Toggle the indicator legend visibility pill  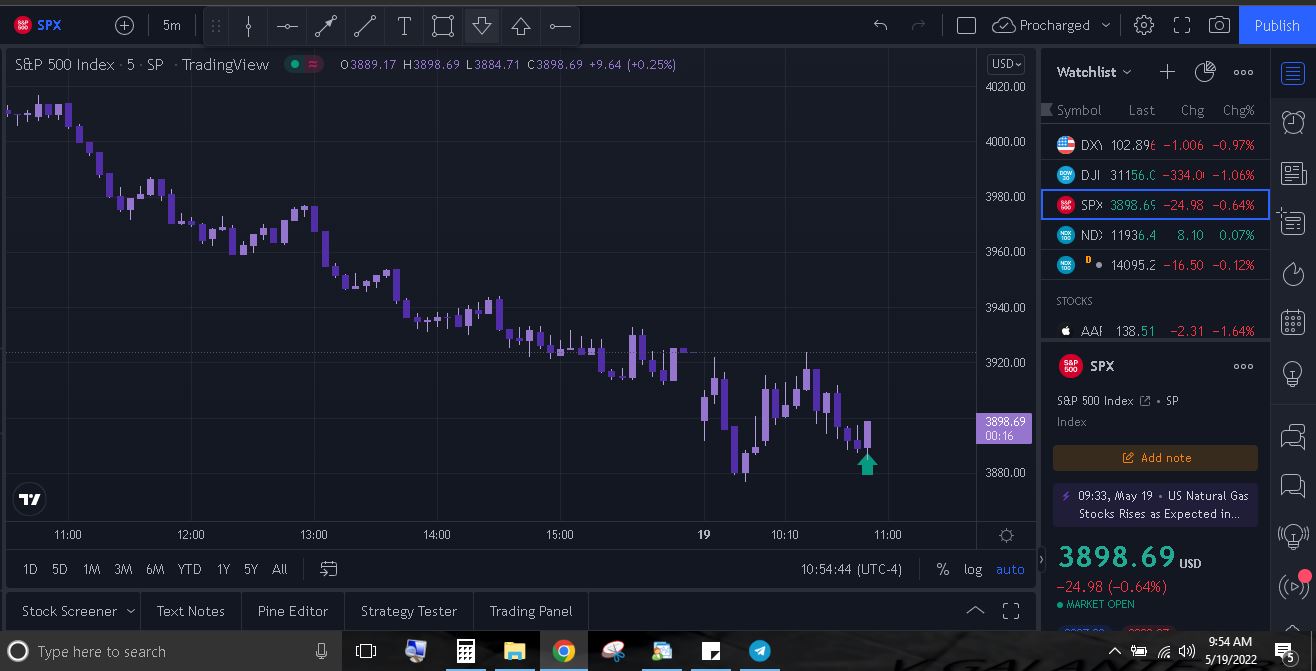click(x=305, y=64)
